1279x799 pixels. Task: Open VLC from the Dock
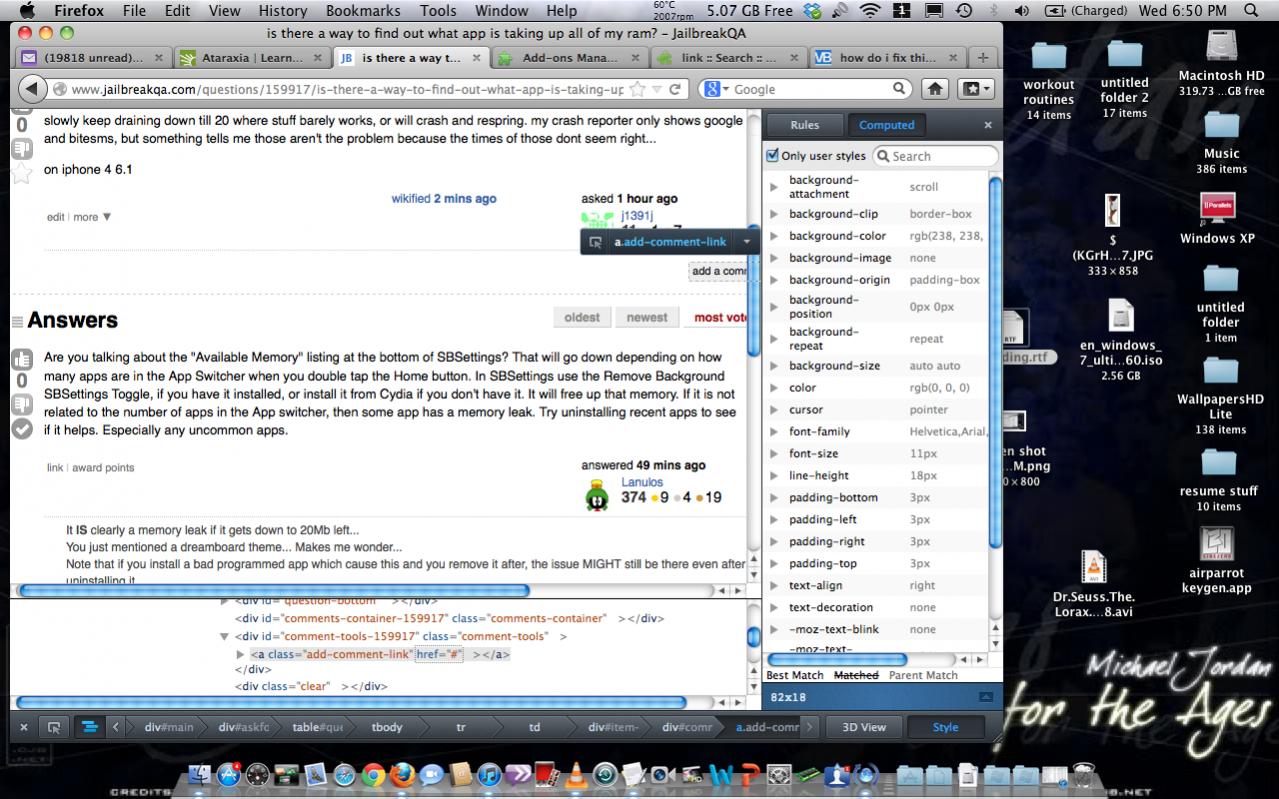575,776
